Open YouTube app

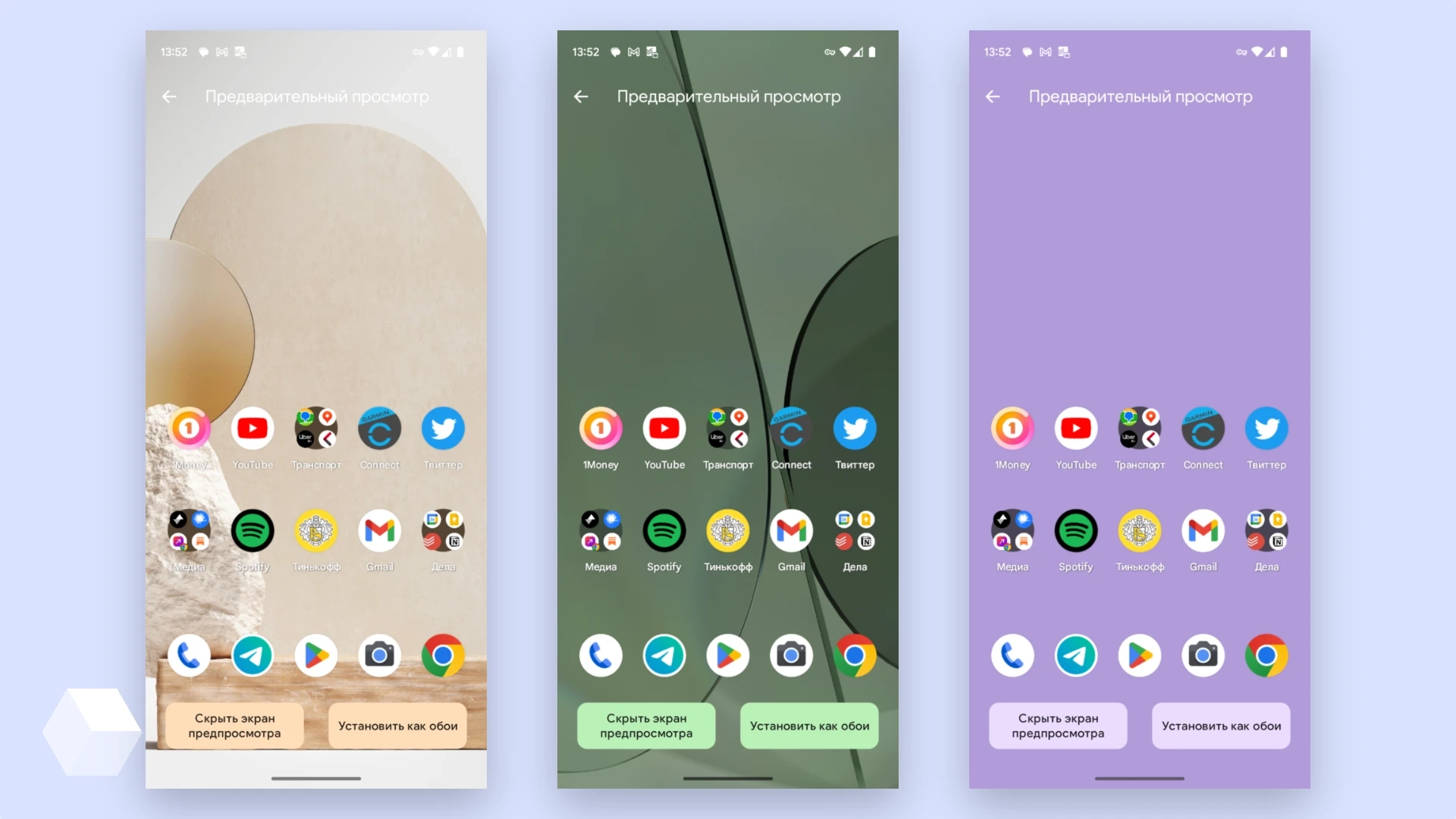252,429
